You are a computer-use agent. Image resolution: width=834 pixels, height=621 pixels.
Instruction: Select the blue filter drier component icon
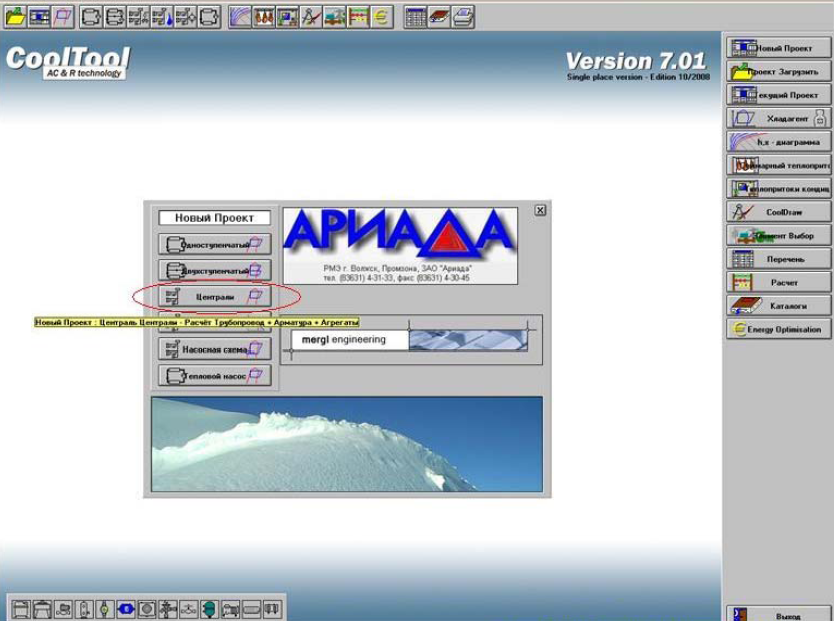(x=126, y=609)
